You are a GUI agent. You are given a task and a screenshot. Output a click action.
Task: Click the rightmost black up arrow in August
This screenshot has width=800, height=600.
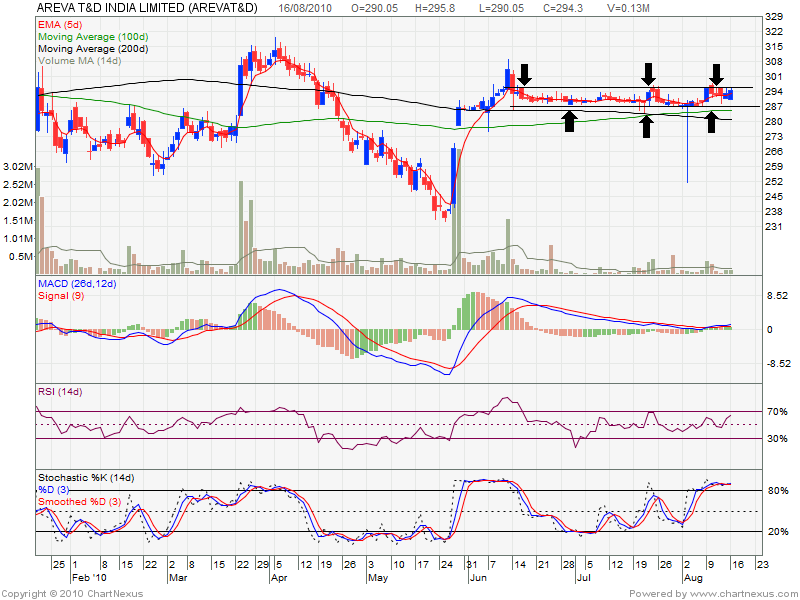click(x=711, y=122)
